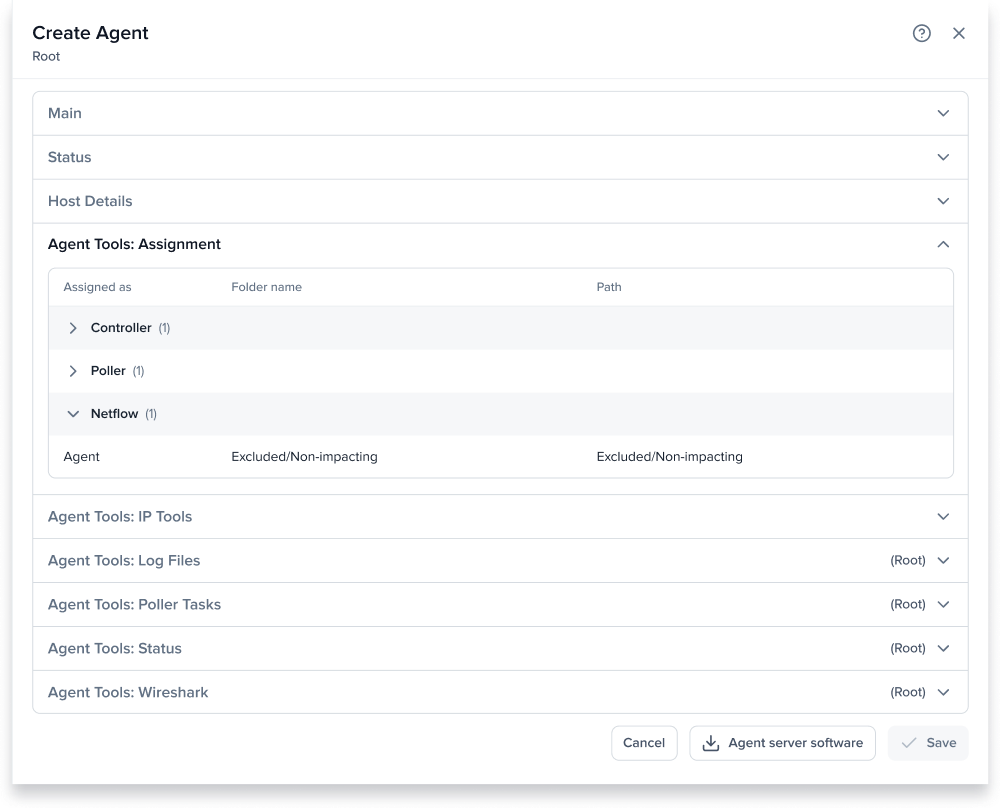The width and height of the screenshot is (1000, 808).
Task: Click the (Root) label on Log Files row
Action: (x=908, y=561)
